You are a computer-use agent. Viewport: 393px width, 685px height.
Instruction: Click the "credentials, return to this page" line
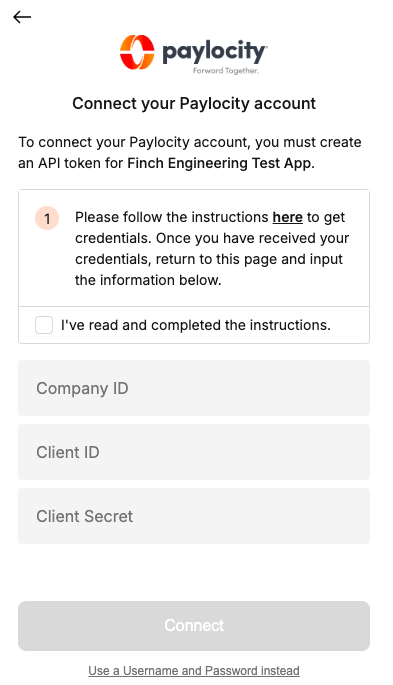tap(209, 259)
